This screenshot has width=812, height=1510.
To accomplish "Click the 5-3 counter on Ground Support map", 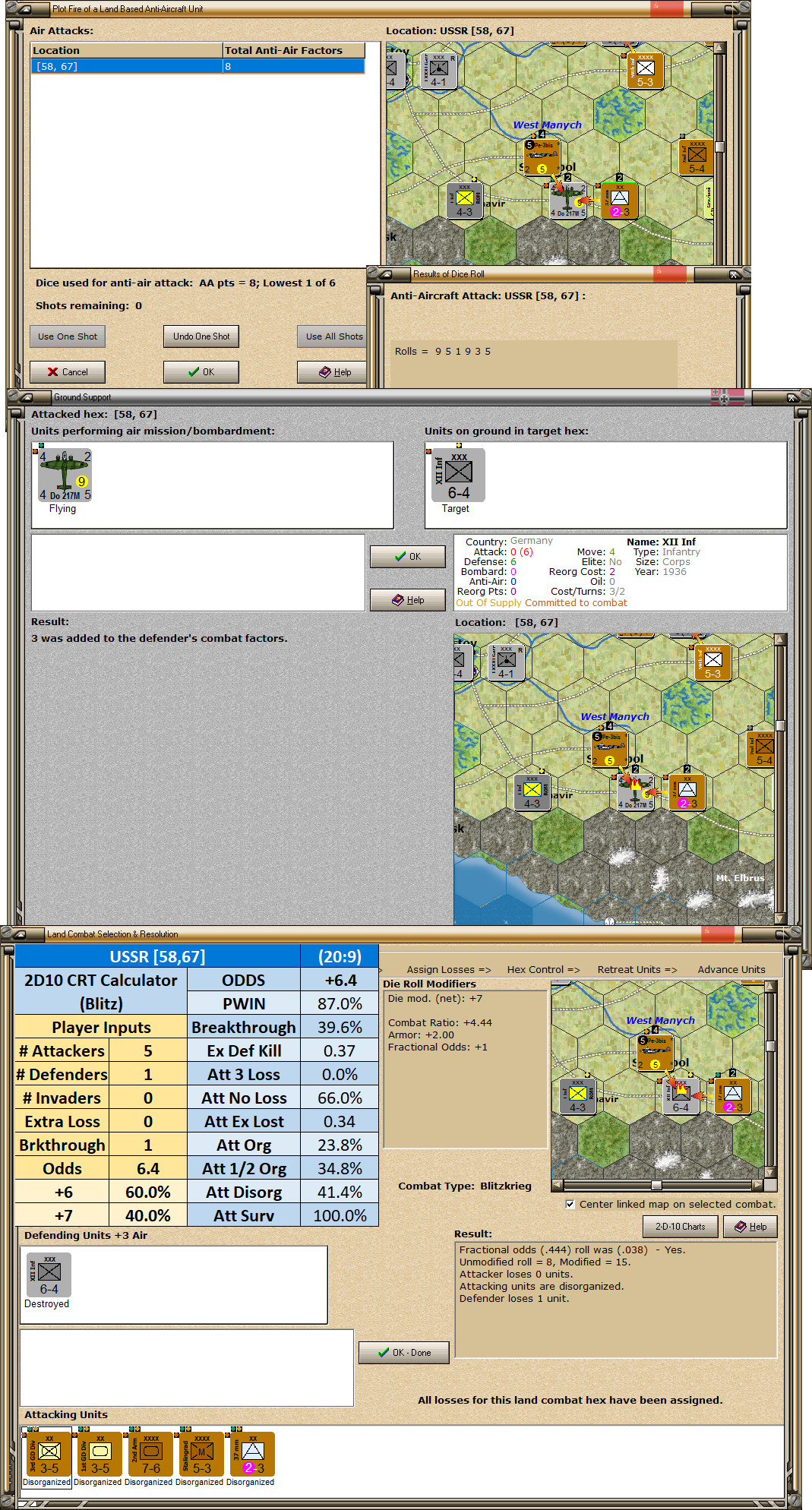I will click(712, 662).
